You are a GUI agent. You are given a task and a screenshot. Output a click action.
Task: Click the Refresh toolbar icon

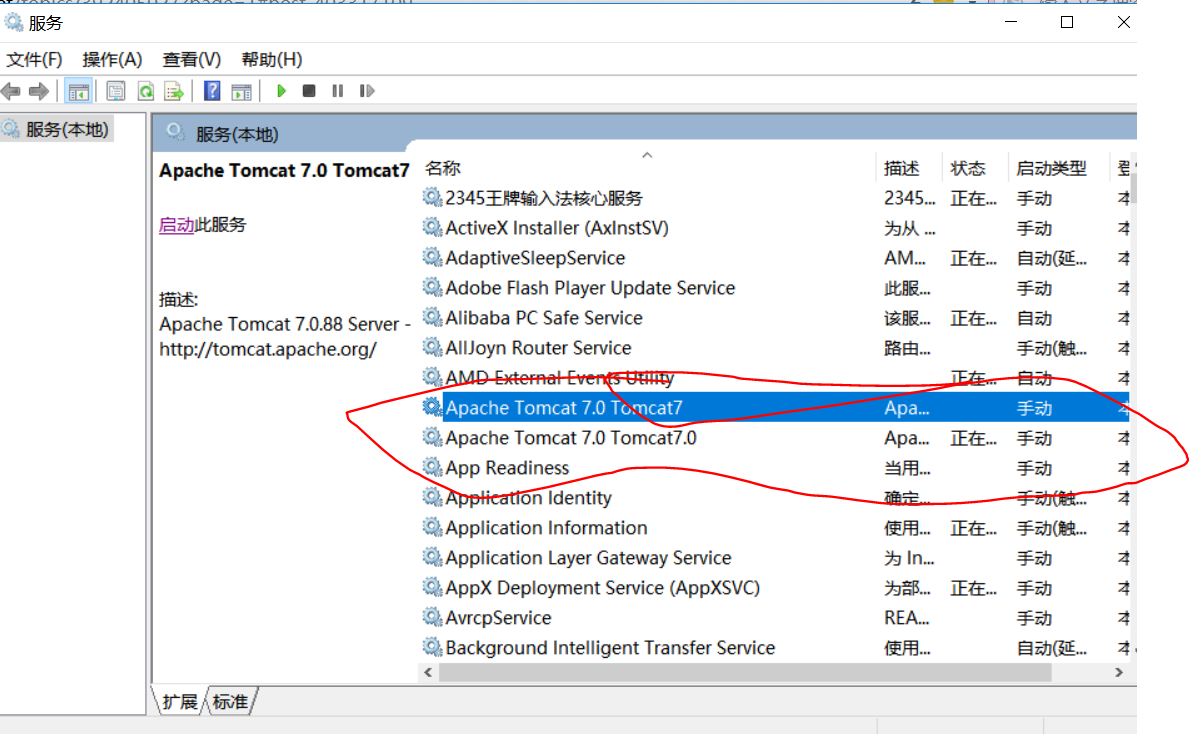pos(146,92)
